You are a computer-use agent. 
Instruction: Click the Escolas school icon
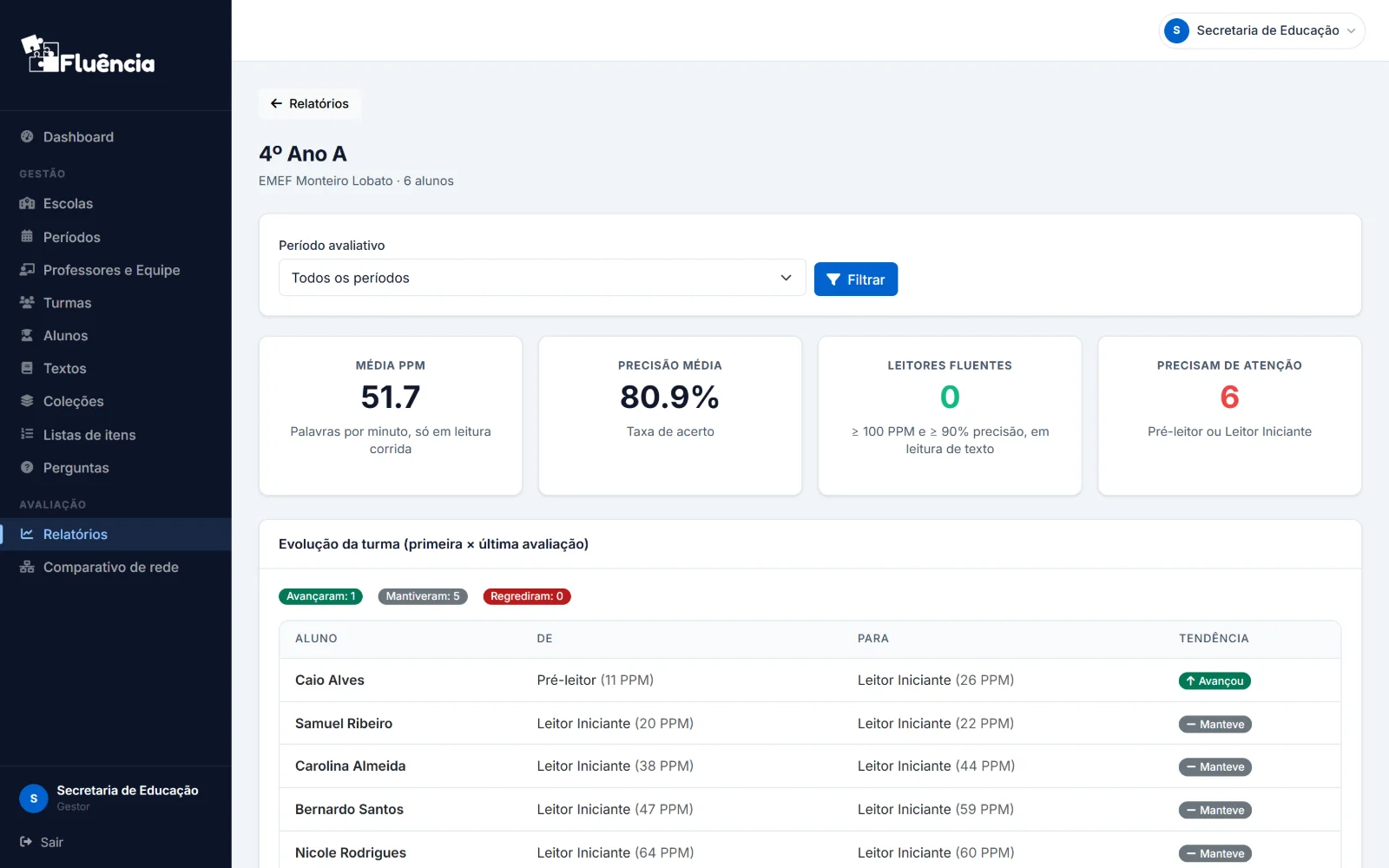click(x=27, y=203)
